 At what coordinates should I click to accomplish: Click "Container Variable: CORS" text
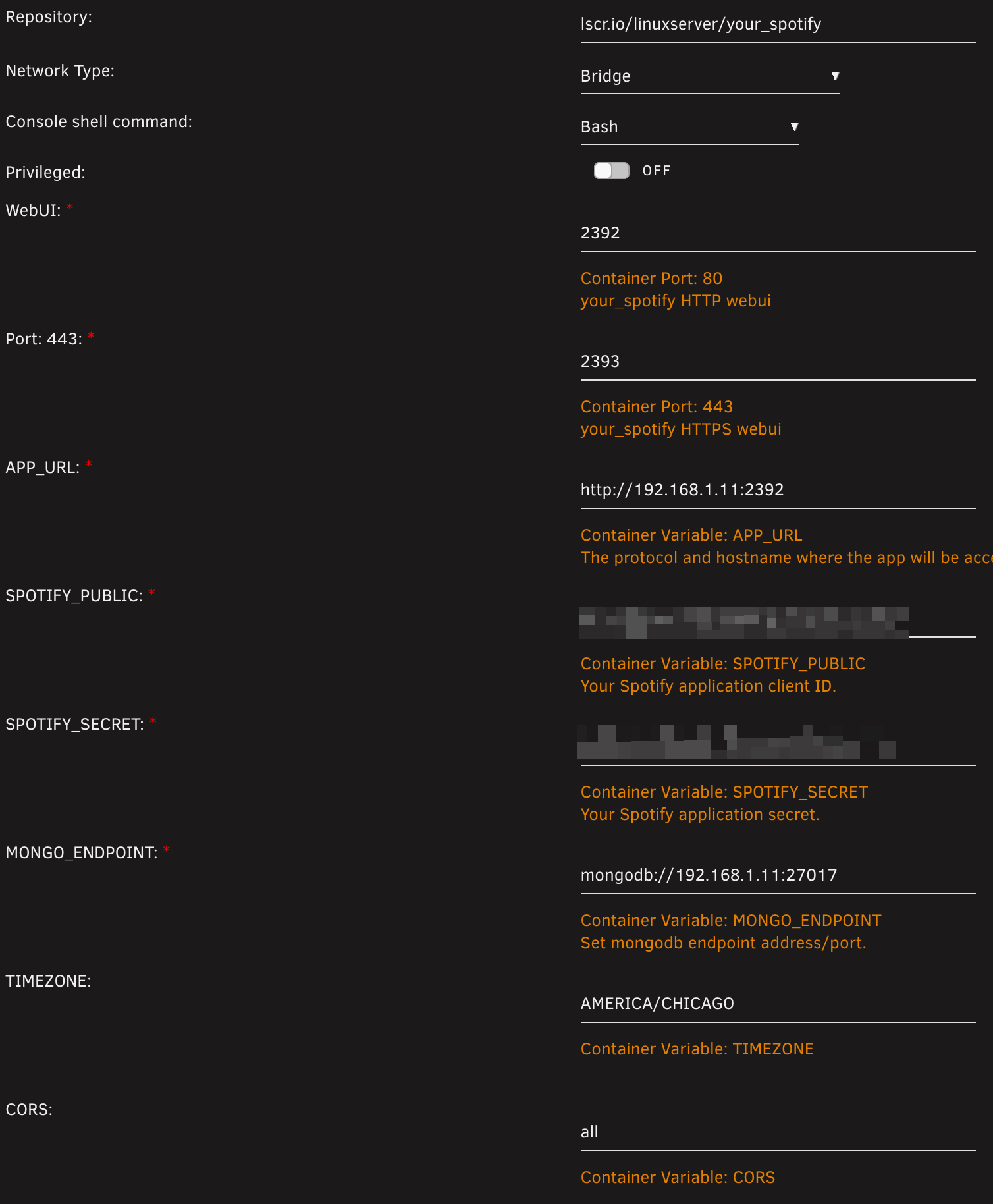click(678, 1178)
